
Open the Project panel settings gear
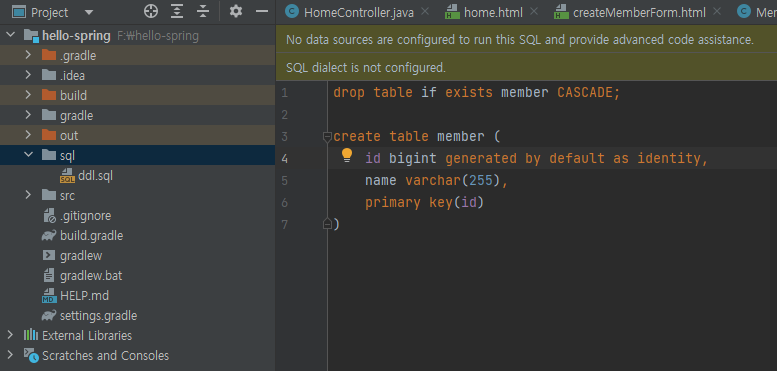point(236,11)
